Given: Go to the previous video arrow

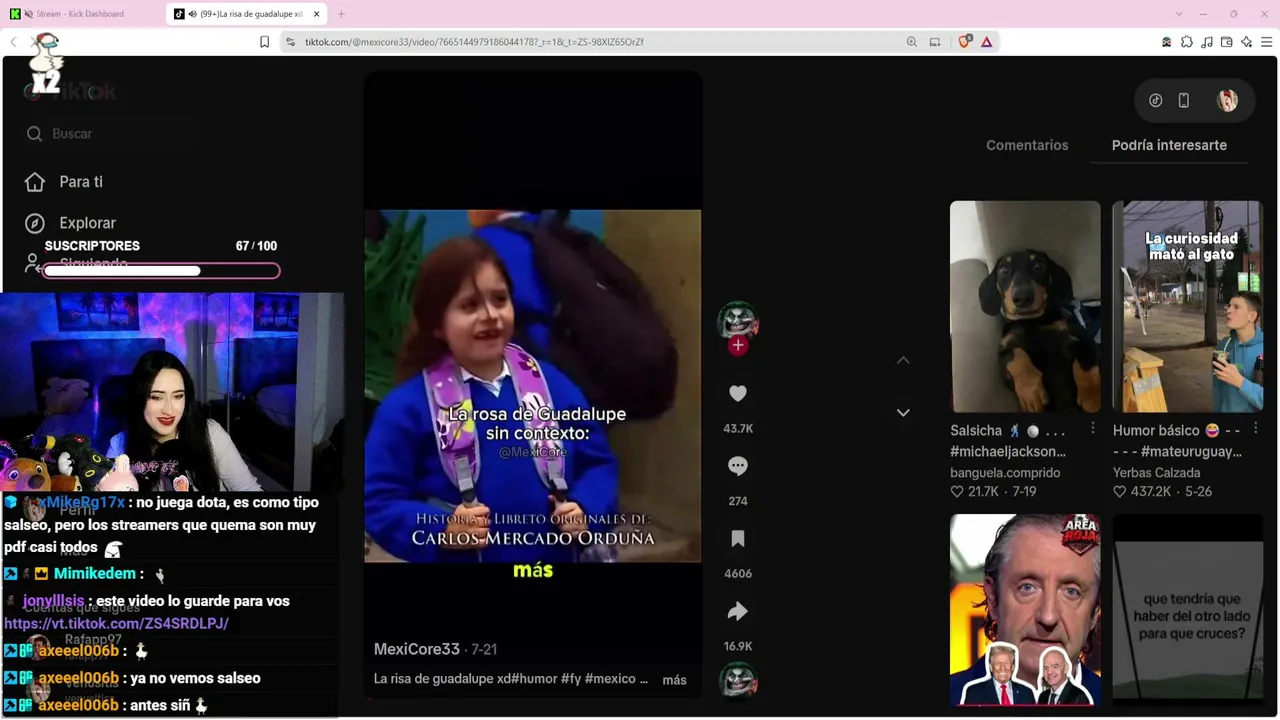Looking at the screenshot, I should 903,360.
